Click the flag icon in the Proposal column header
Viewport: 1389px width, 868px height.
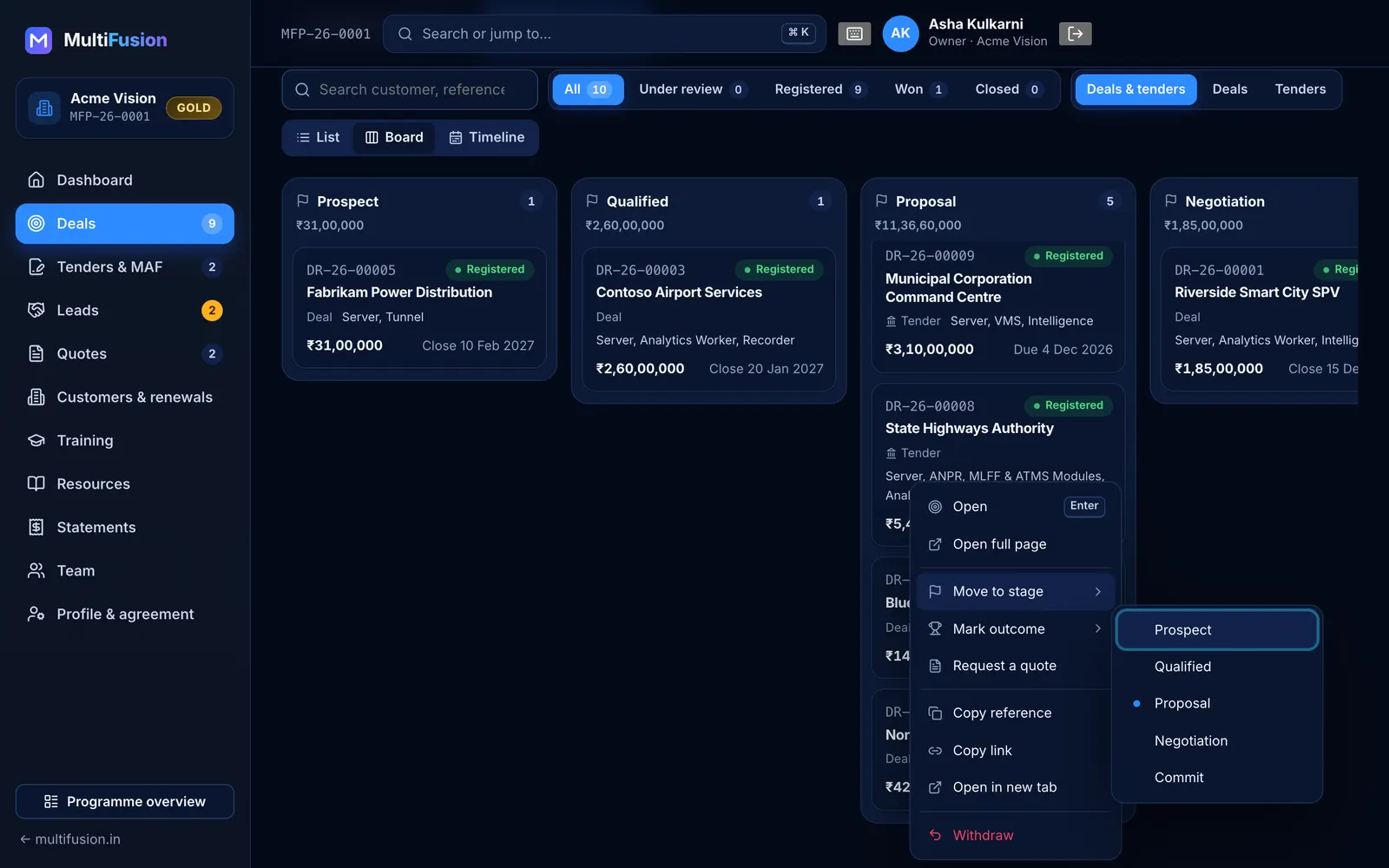881,201
